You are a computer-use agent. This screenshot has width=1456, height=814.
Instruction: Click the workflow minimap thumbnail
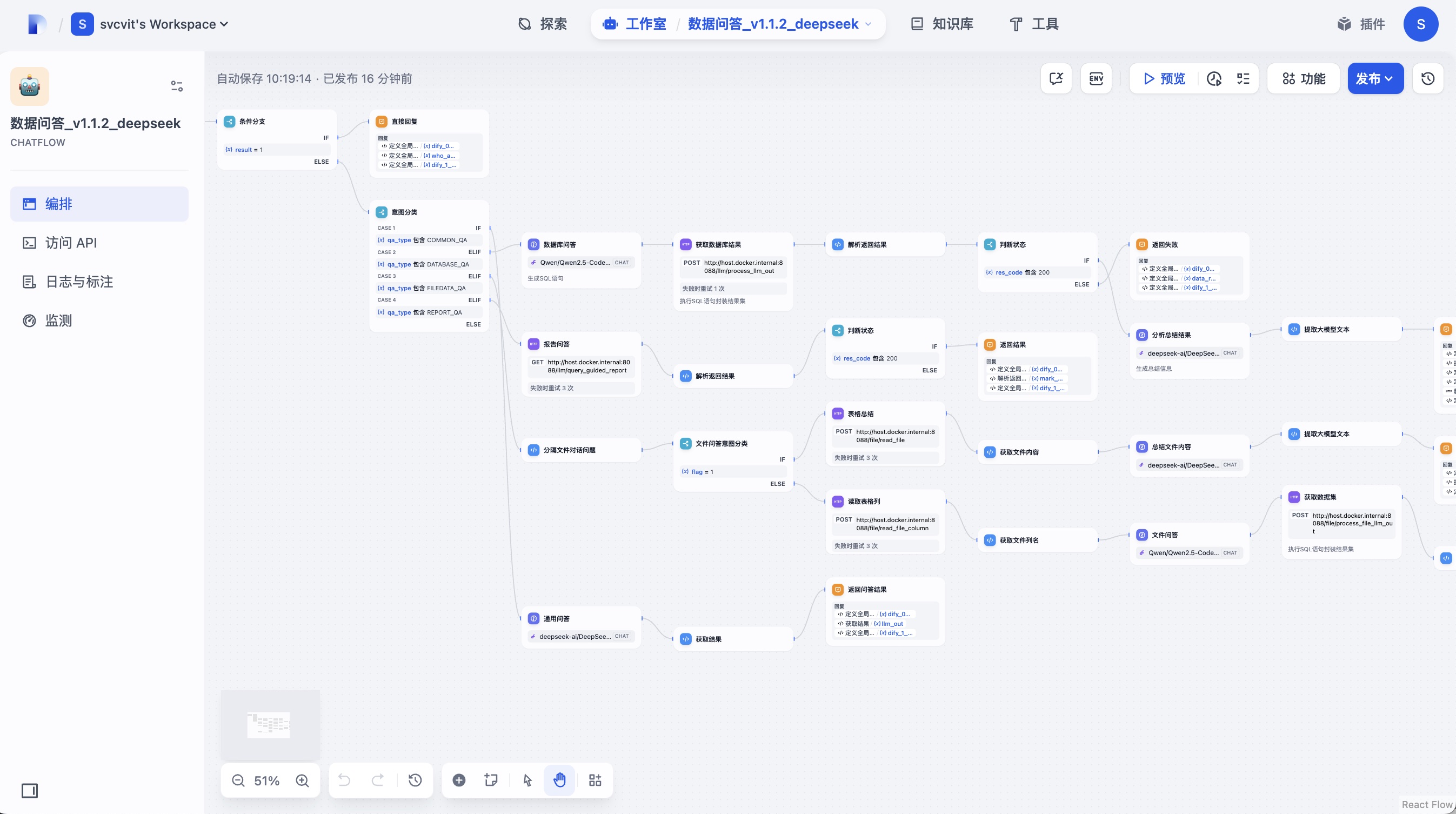pyautogui.click(x=270, y=724)
